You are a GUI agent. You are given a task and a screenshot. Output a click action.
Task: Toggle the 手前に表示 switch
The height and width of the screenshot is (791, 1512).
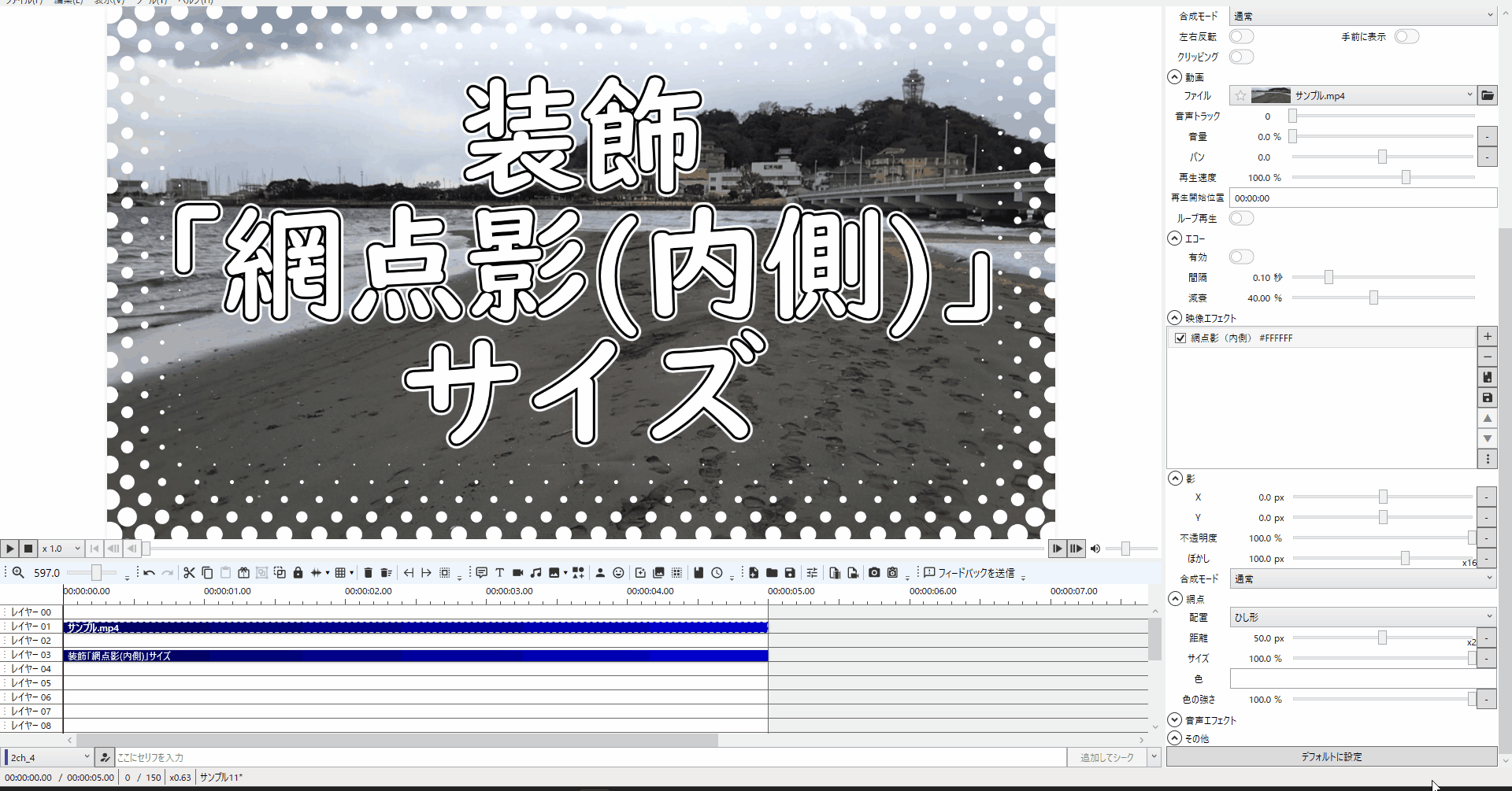point(1406,37)
